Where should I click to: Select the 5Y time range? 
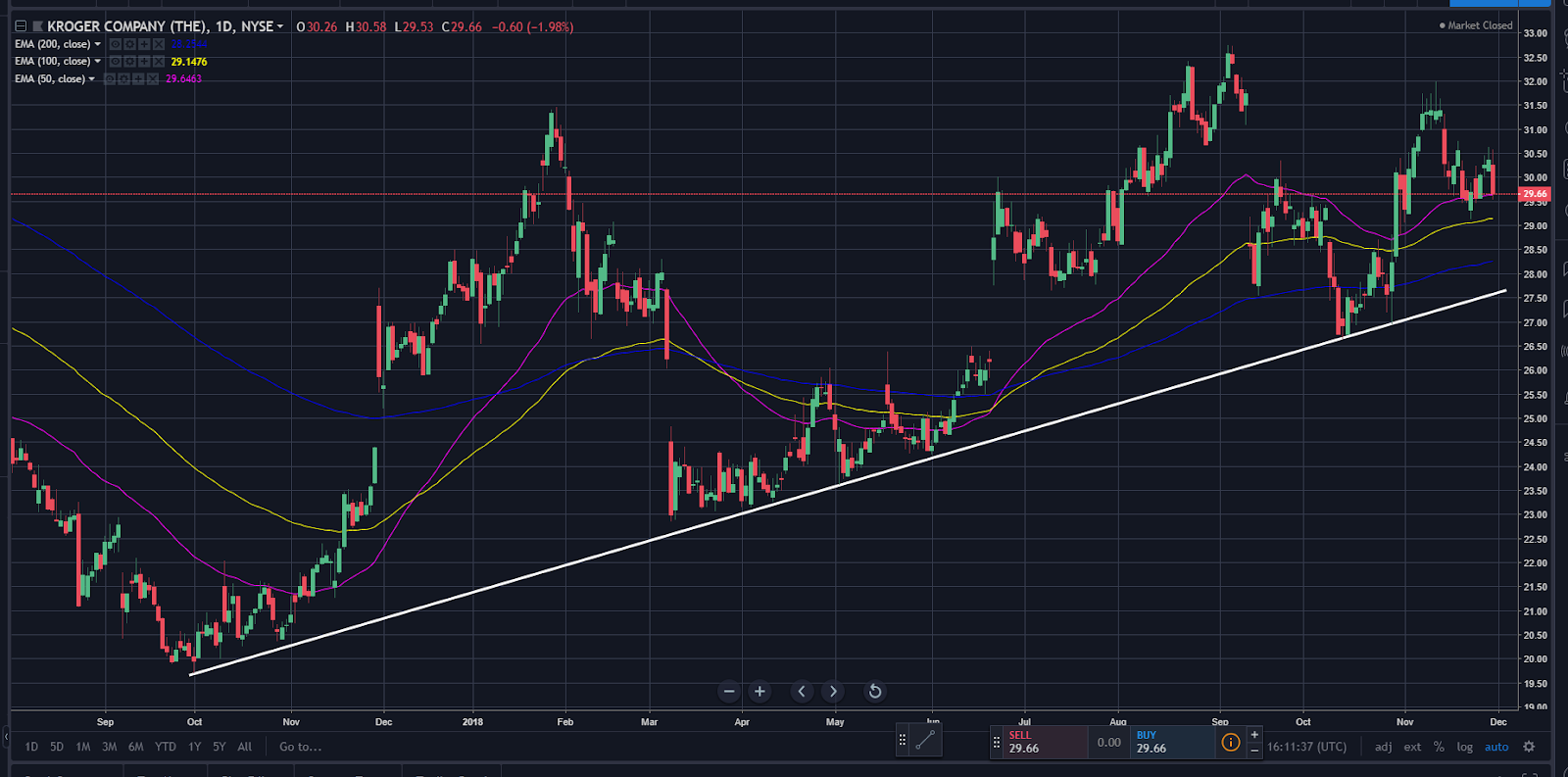[220, 747]
